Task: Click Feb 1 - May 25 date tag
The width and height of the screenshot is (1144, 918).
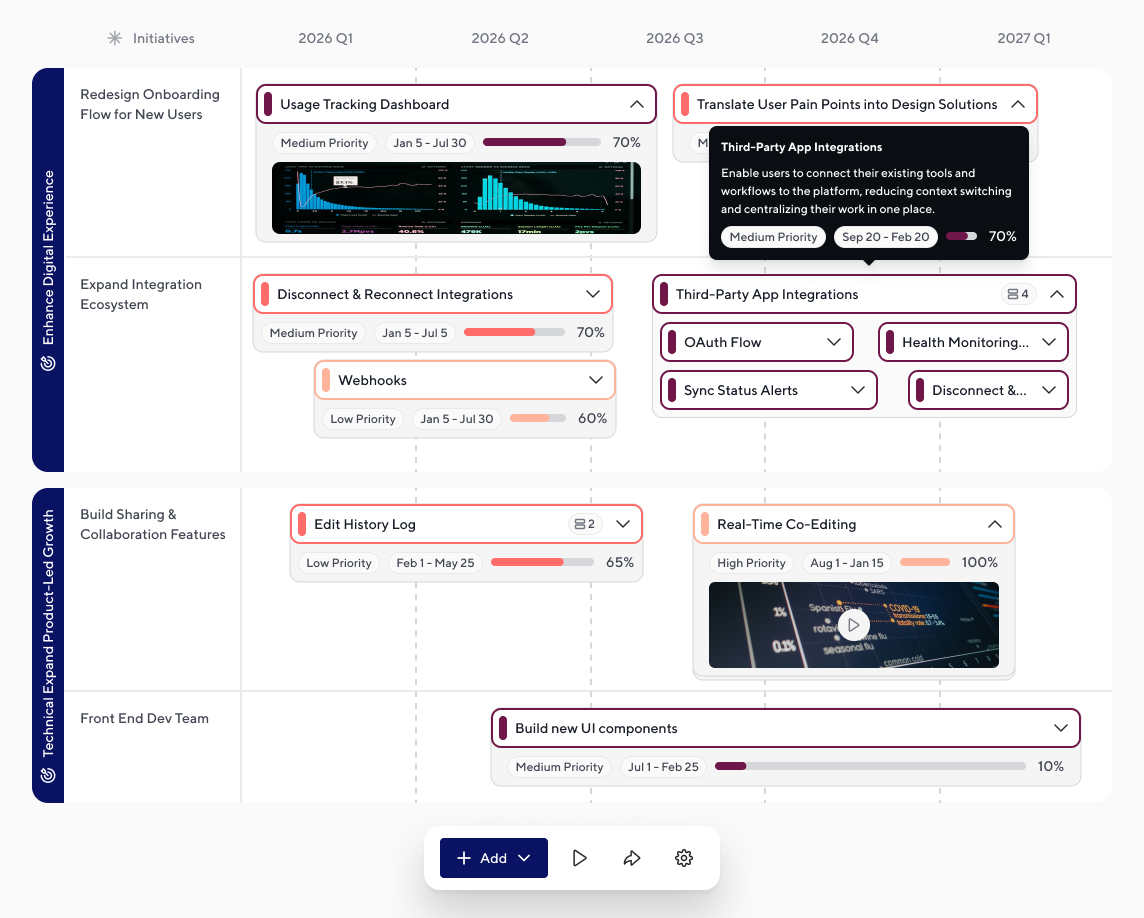Action: click(436, 563)
